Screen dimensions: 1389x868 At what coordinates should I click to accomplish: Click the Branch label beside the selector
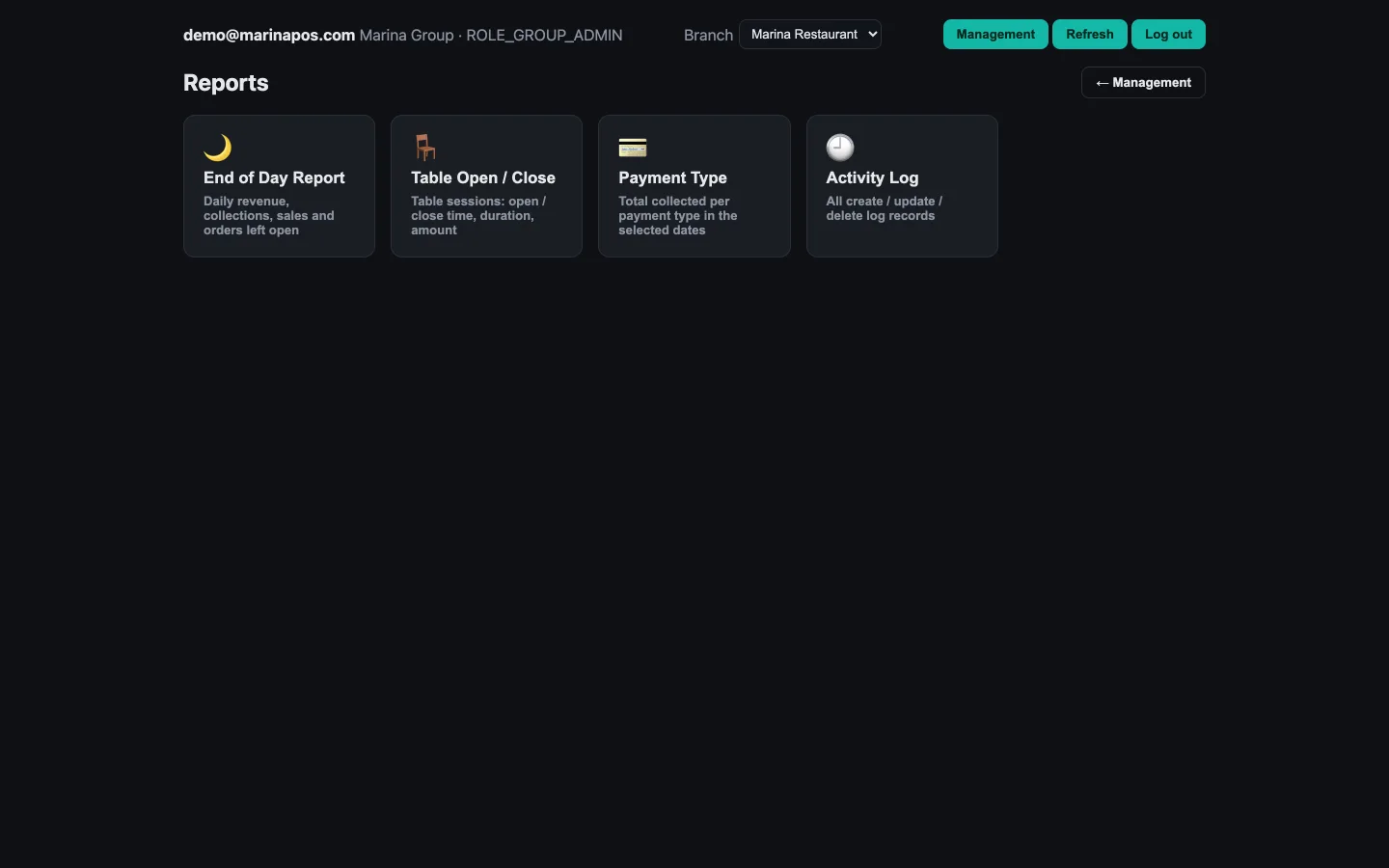pos(708,35)
